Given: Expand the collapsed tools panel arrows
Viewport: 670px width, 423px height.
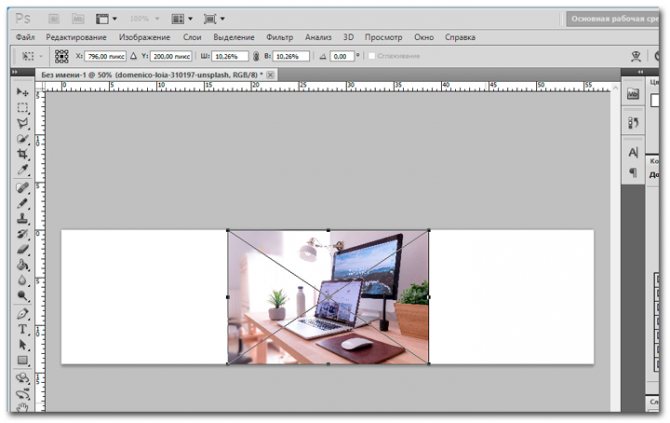Looking at the screenshot, I should (x=15, y=72).
